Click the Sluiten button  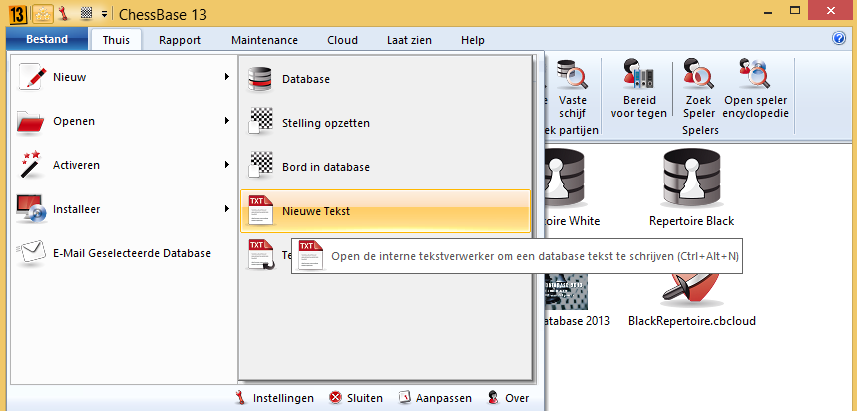[x=356, y=398]
